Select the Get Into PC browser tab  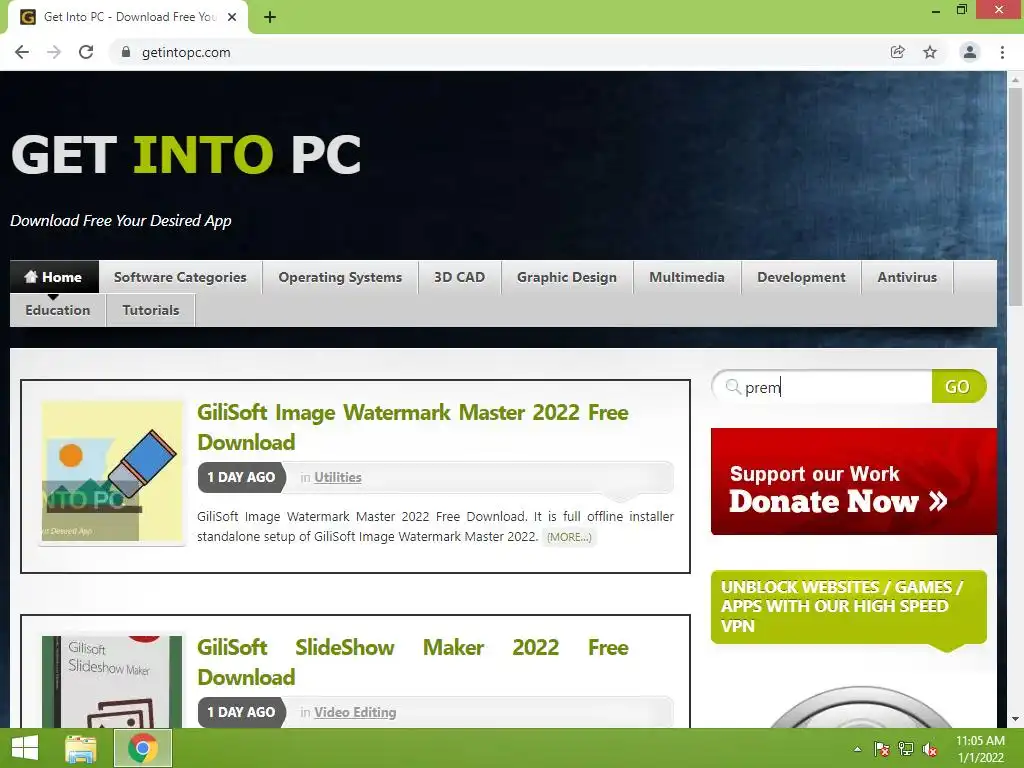pos(128,17)
